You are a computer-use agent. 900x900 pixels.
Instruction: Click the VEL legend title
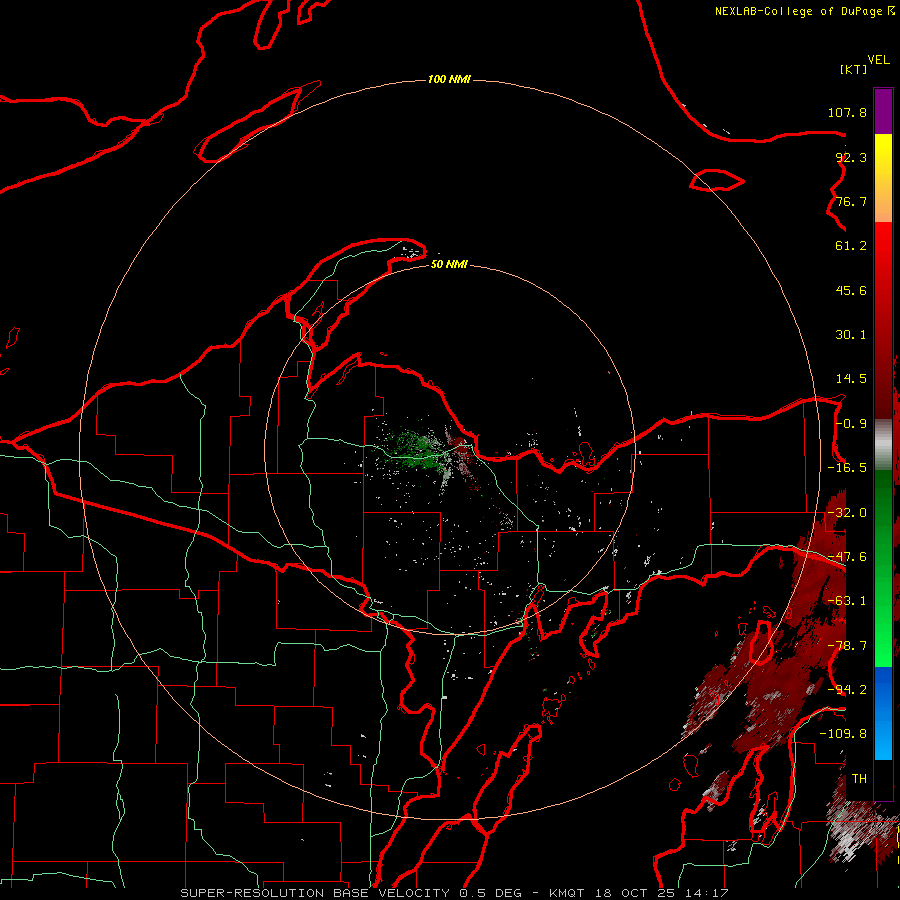tap(879, 60)
